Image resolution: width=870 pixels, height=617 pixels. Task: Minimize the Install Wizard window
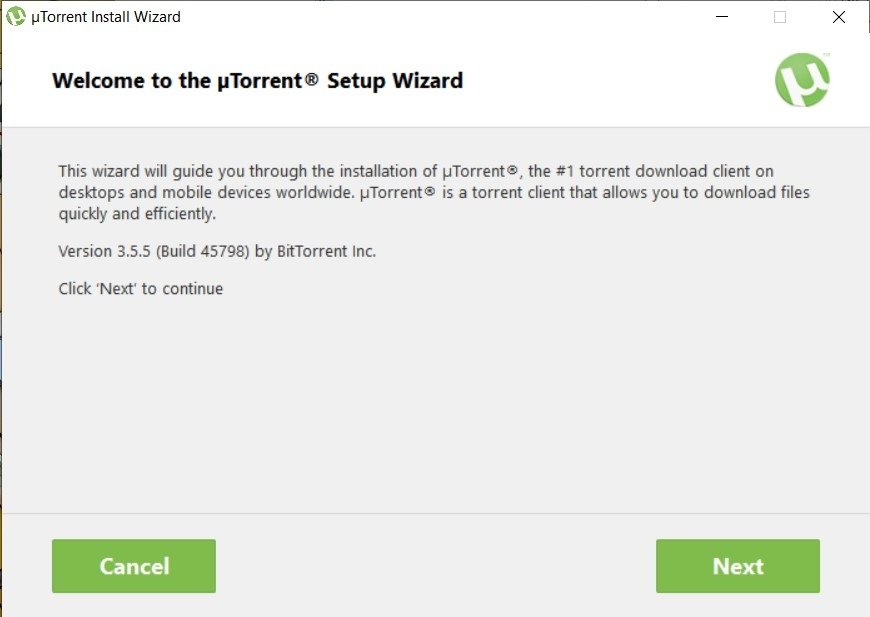pos(722,17)
